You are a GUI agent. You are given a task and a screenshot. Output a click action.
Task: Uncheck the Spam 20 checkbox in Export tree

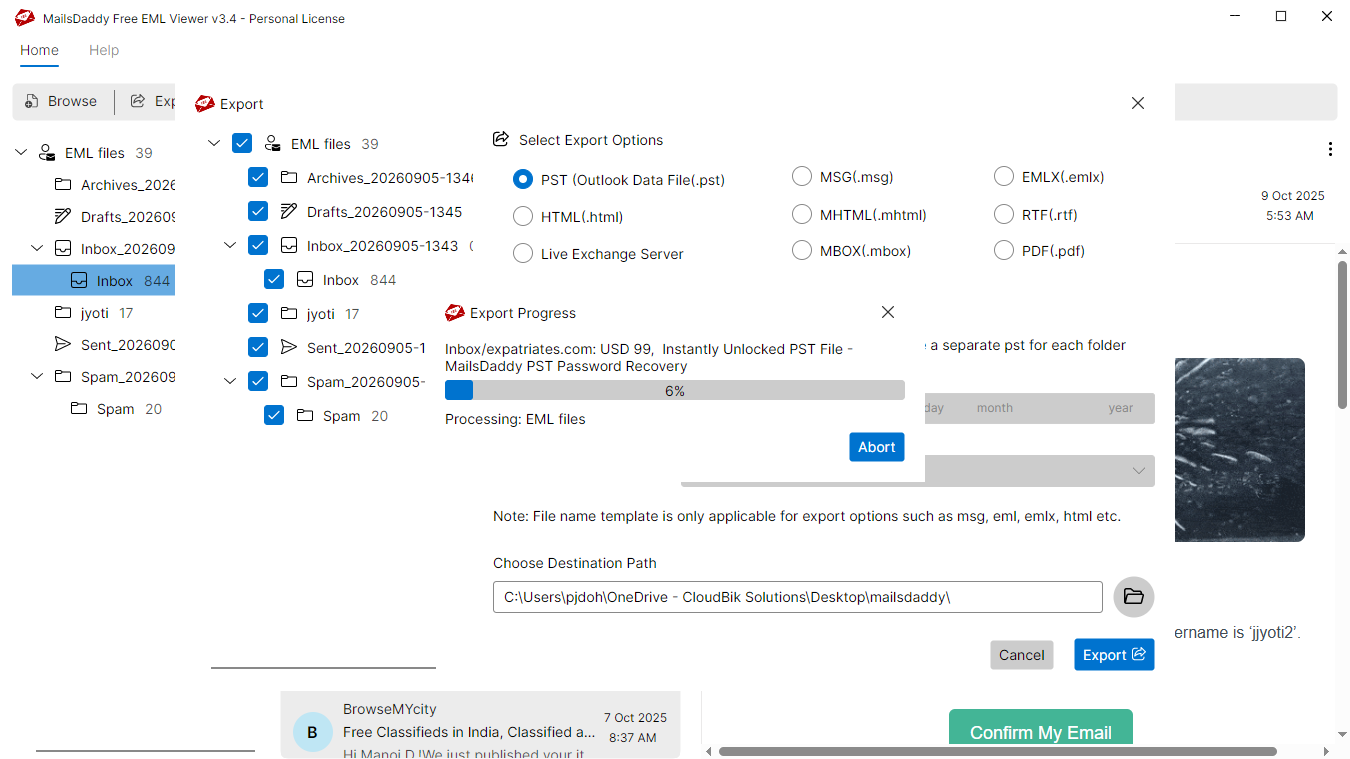(274, 415)
